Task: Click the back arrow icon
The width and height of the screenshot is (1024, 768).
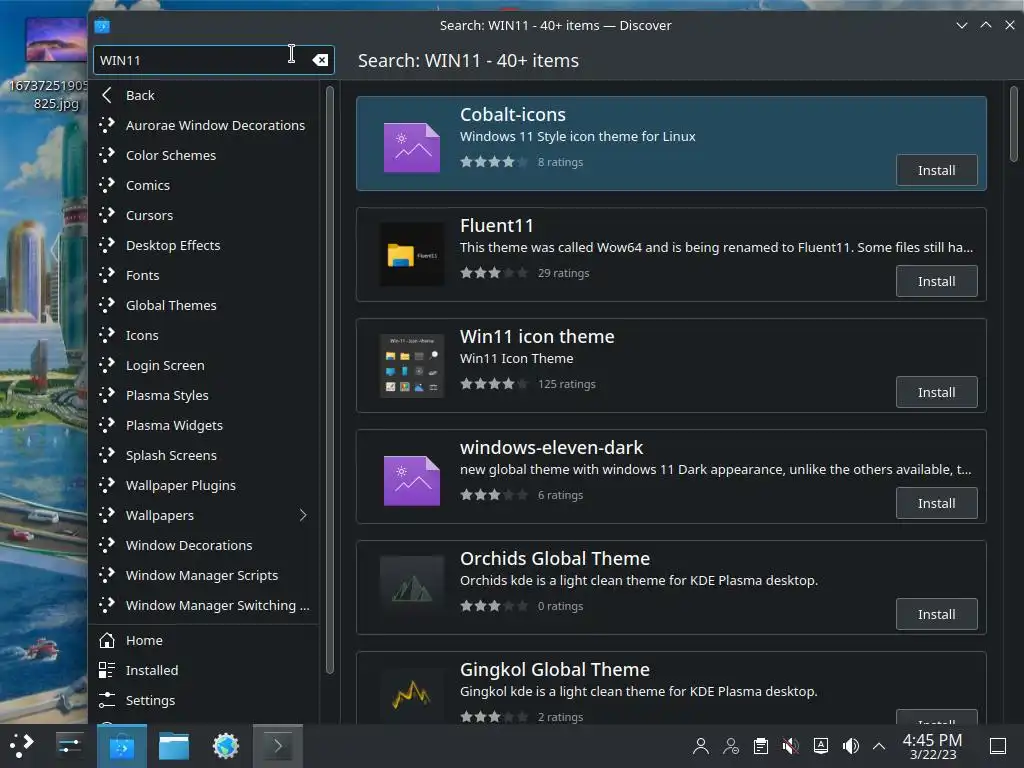Action: pos(107,95)
